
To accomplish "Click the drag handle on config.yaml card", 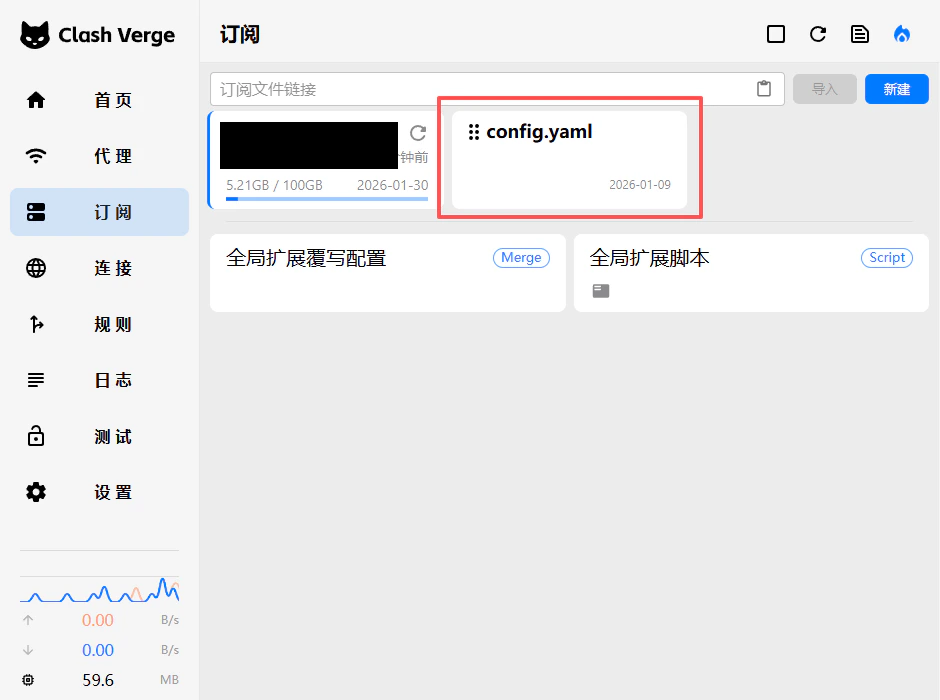I will click(x=474, y=131).
